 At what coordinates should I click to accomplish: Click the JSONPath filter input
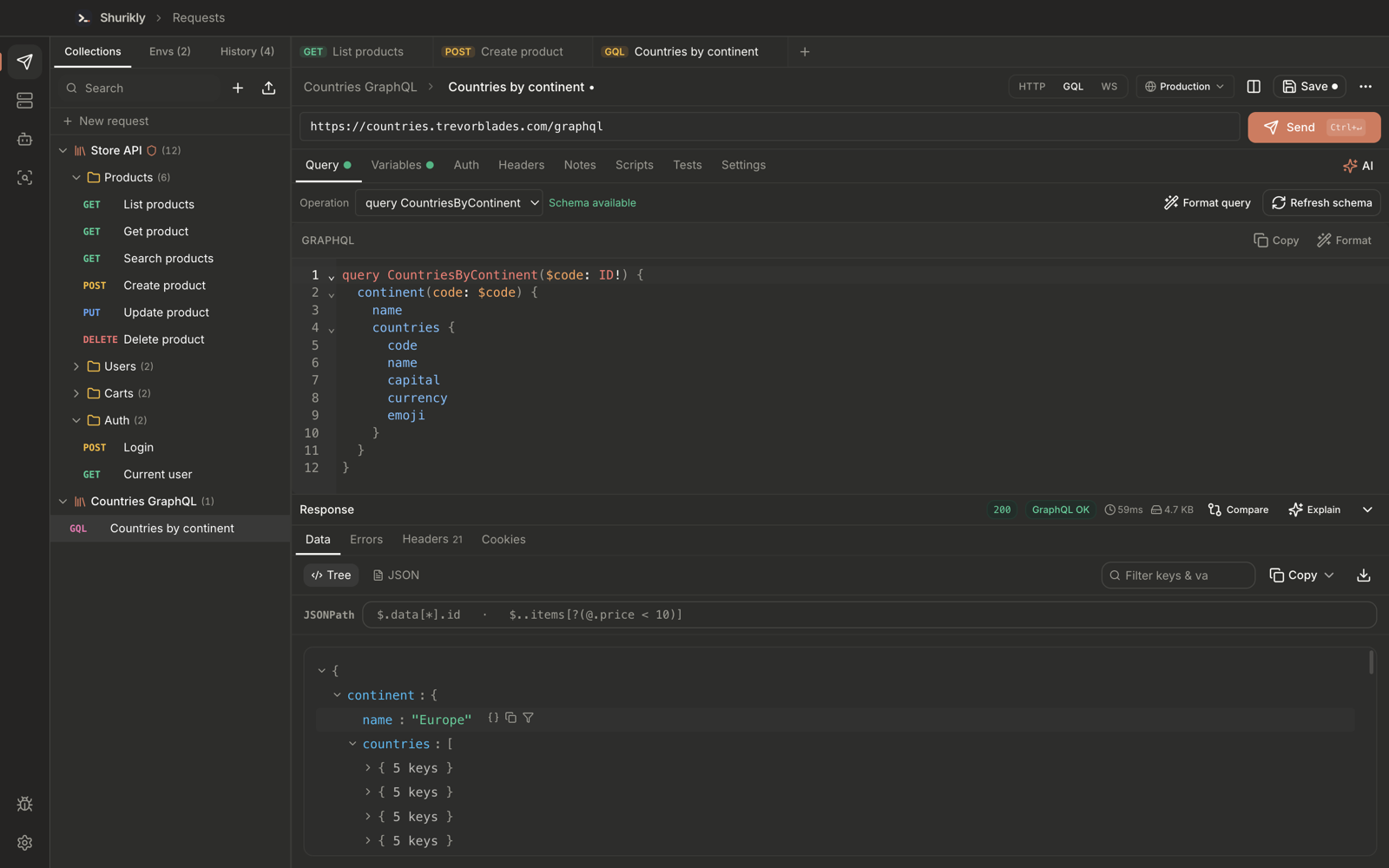pos(869,615)
